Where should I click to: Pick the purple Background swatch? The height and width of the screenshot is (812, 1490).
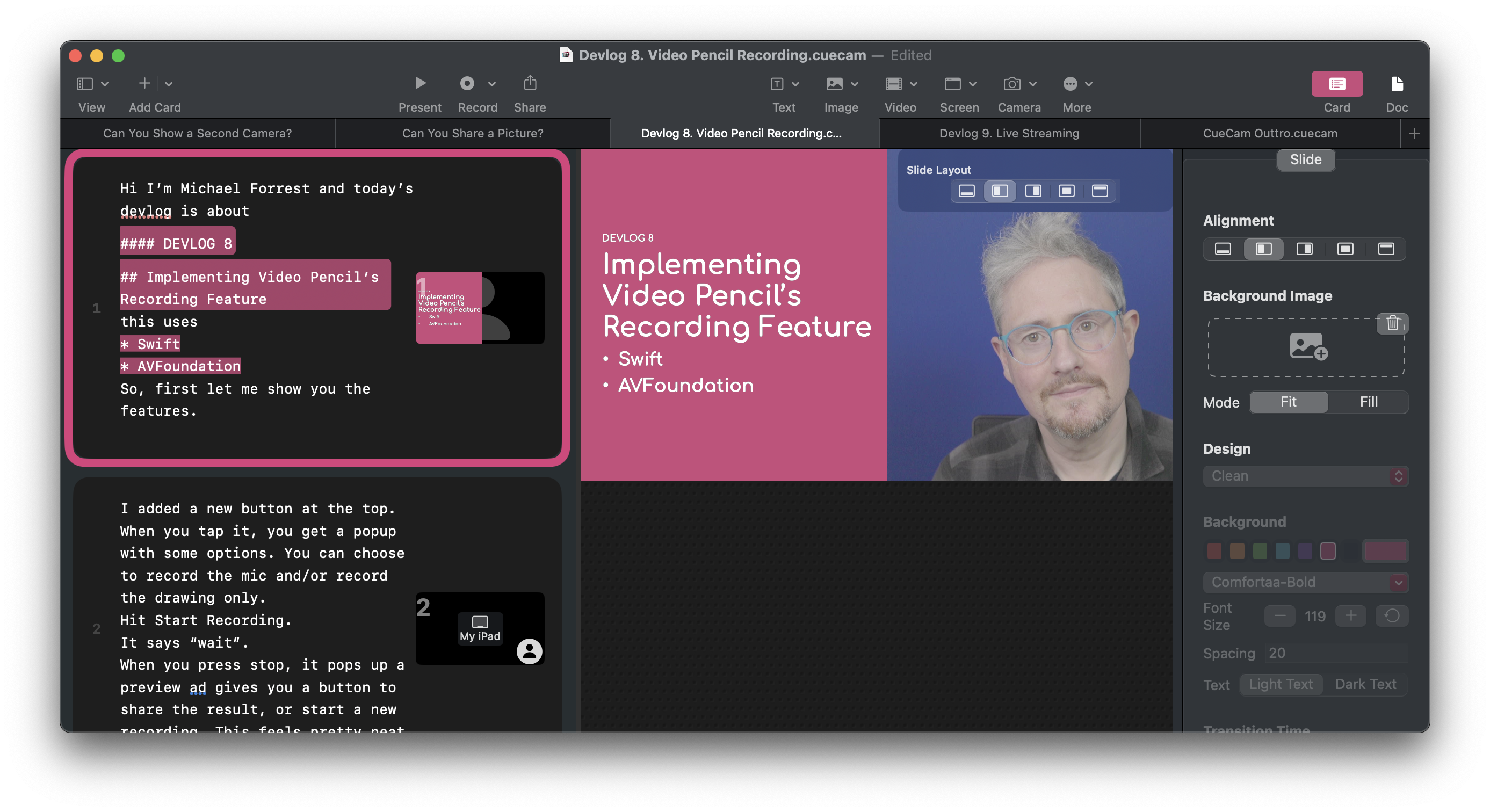click(x=1305, y=551)
